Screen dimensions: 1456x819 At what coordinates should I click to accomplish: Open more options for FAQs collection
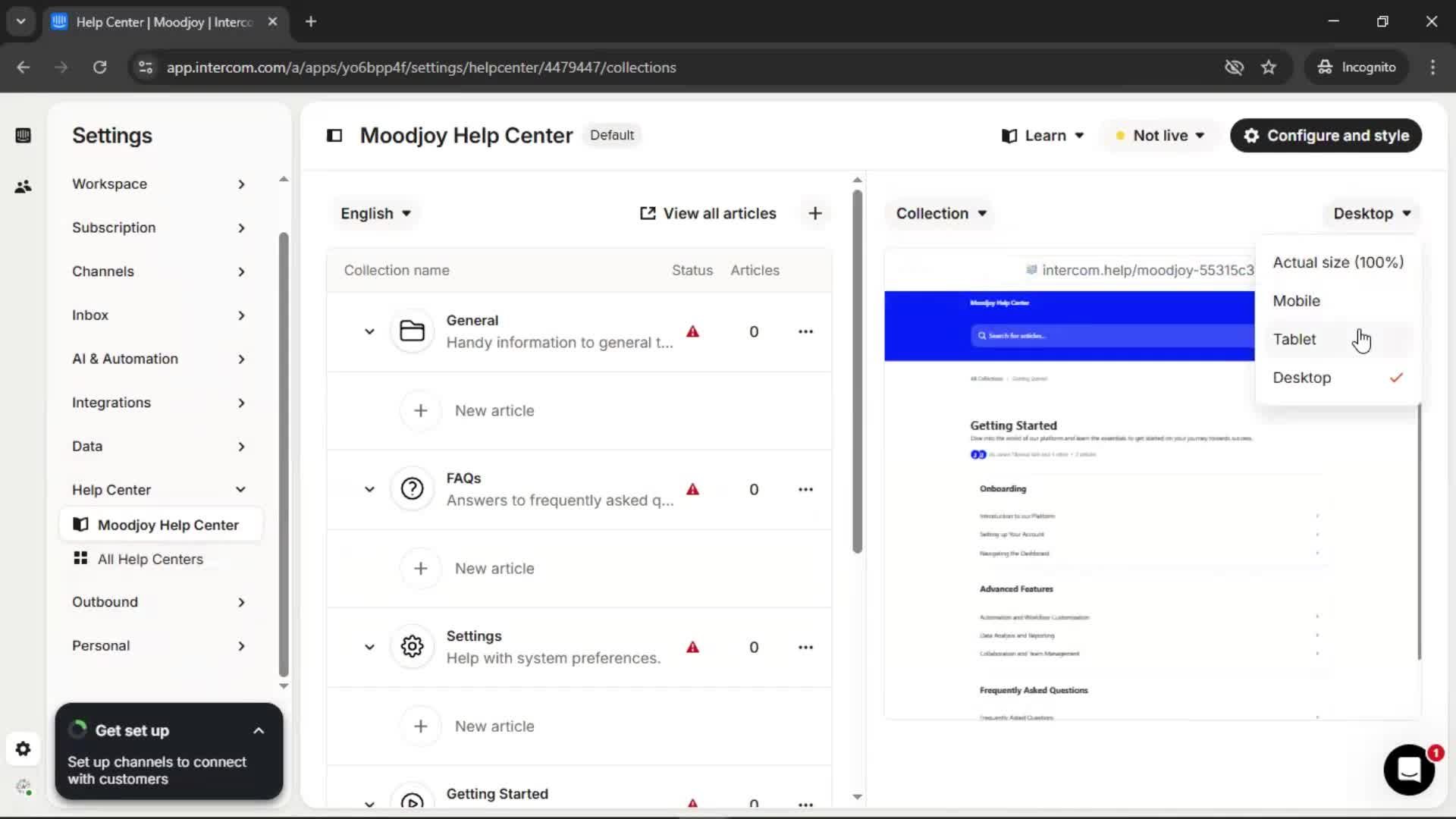(x=805, y=489)
